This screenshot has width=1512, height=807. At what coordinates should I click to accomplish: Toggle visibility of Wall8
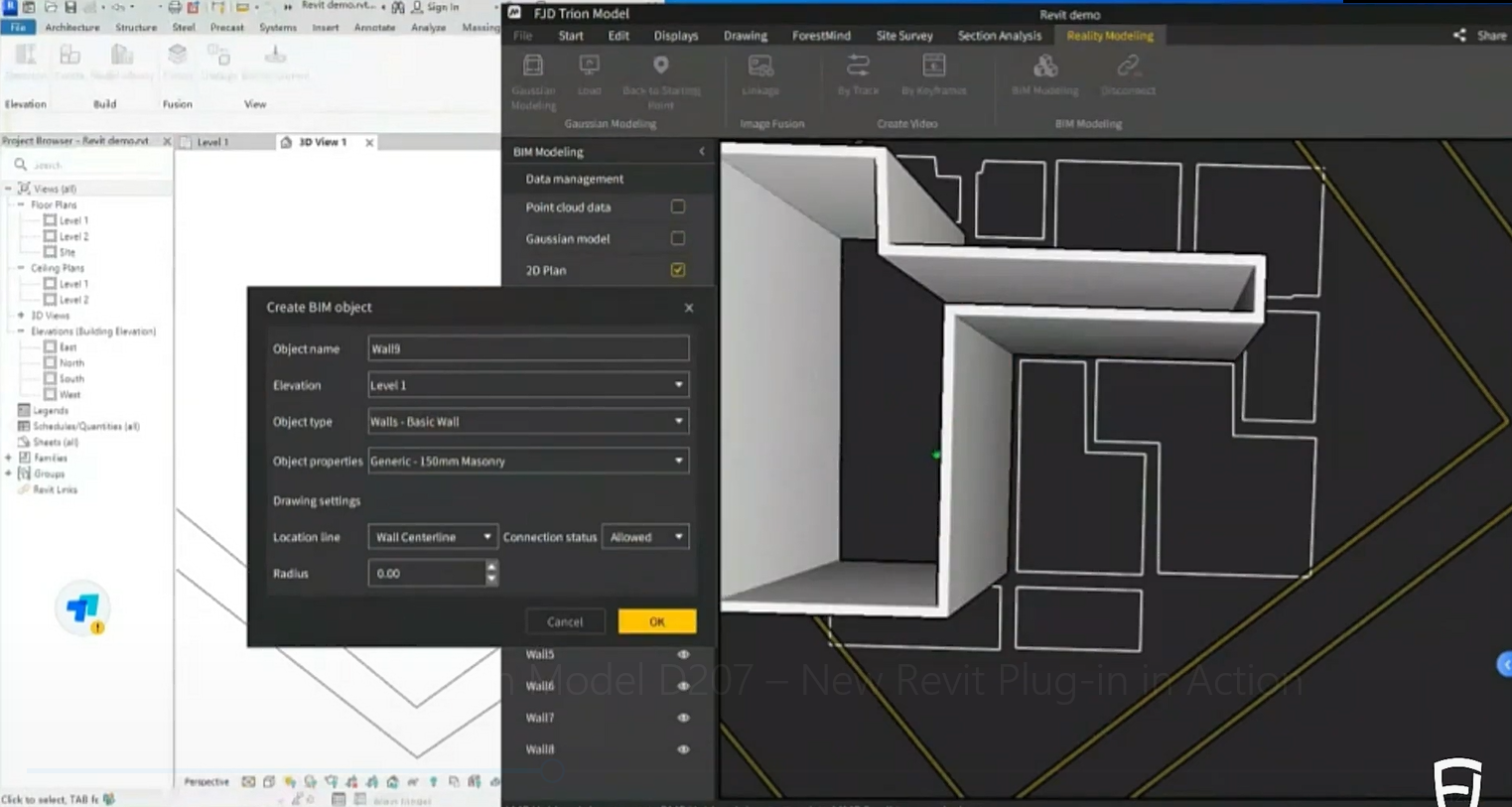pos(683,749)
